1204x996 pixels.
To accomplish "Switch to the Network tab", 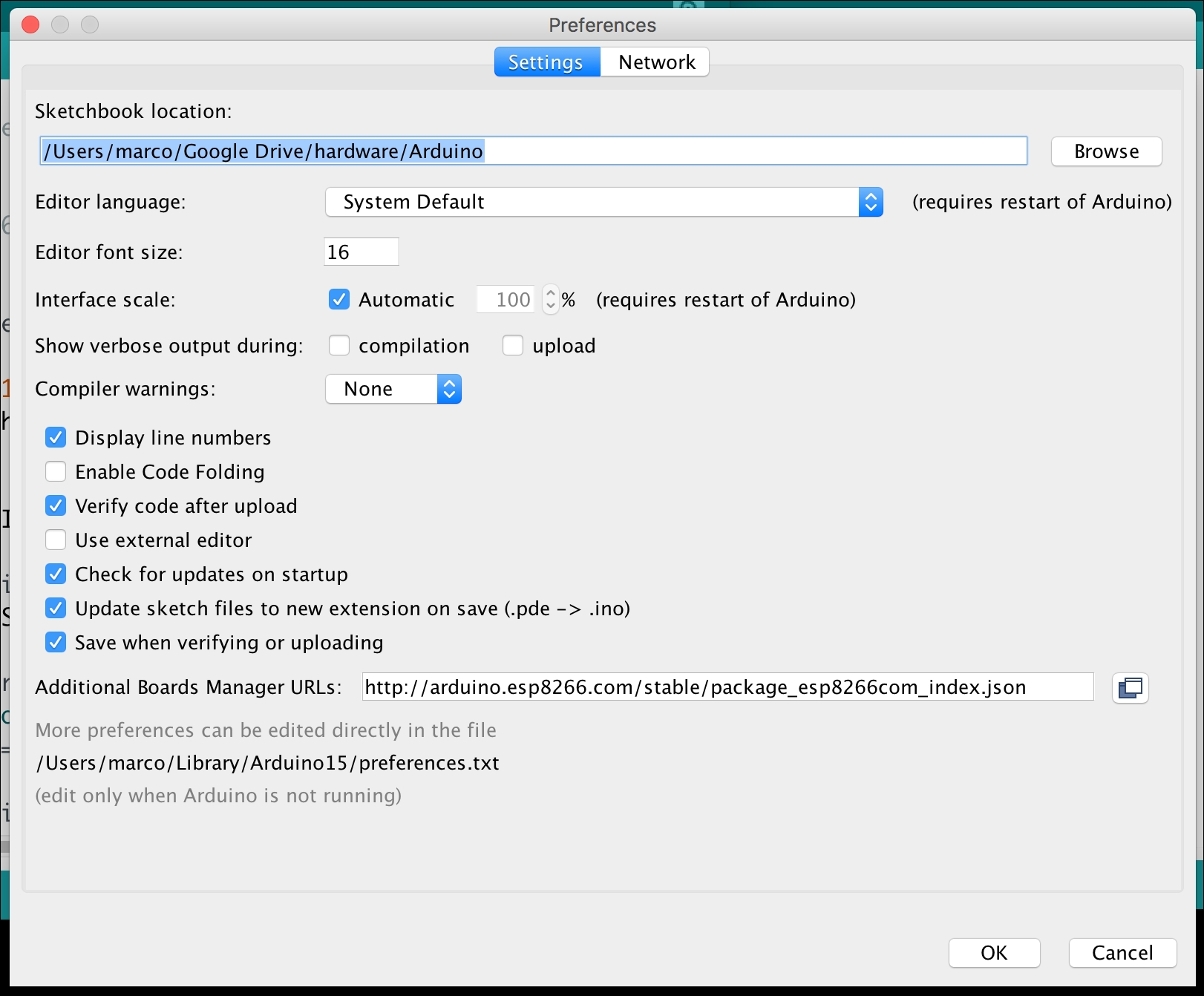I will point(656,62).
